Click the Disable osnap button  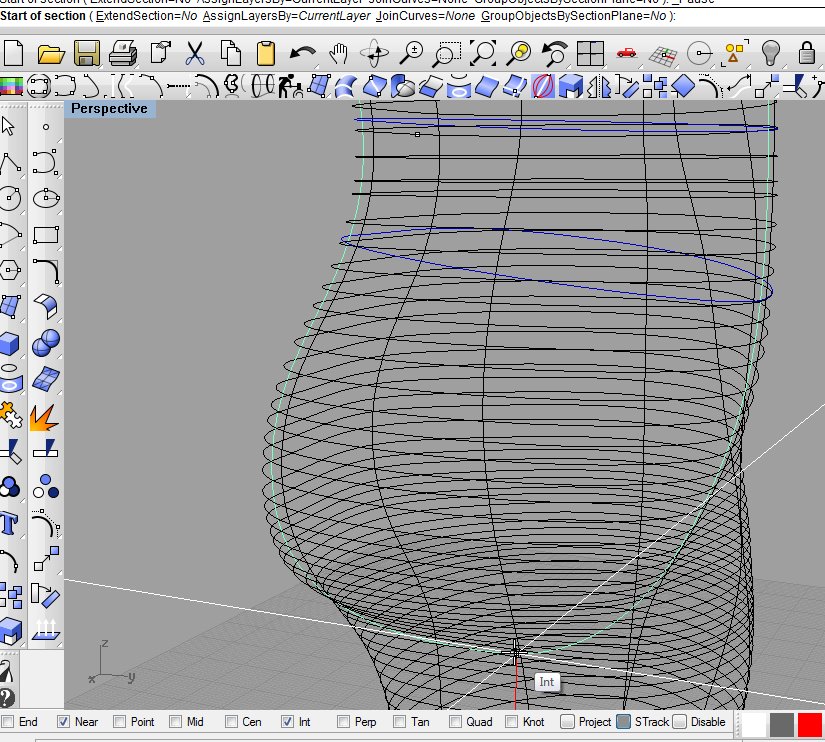(x=680, y=721)
